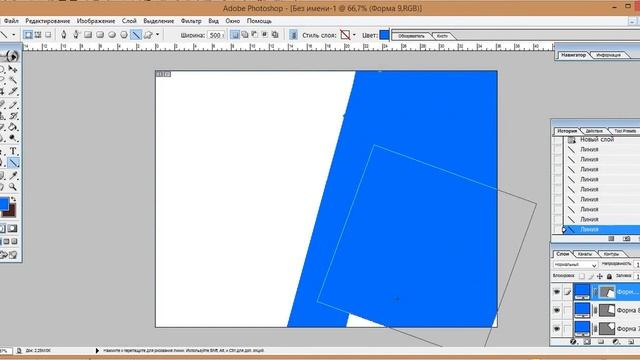This screenshot has width=640, height=360.
Task: Hide the Форма 8 layer
Action: pyautogui.click(x=557, y=310)
